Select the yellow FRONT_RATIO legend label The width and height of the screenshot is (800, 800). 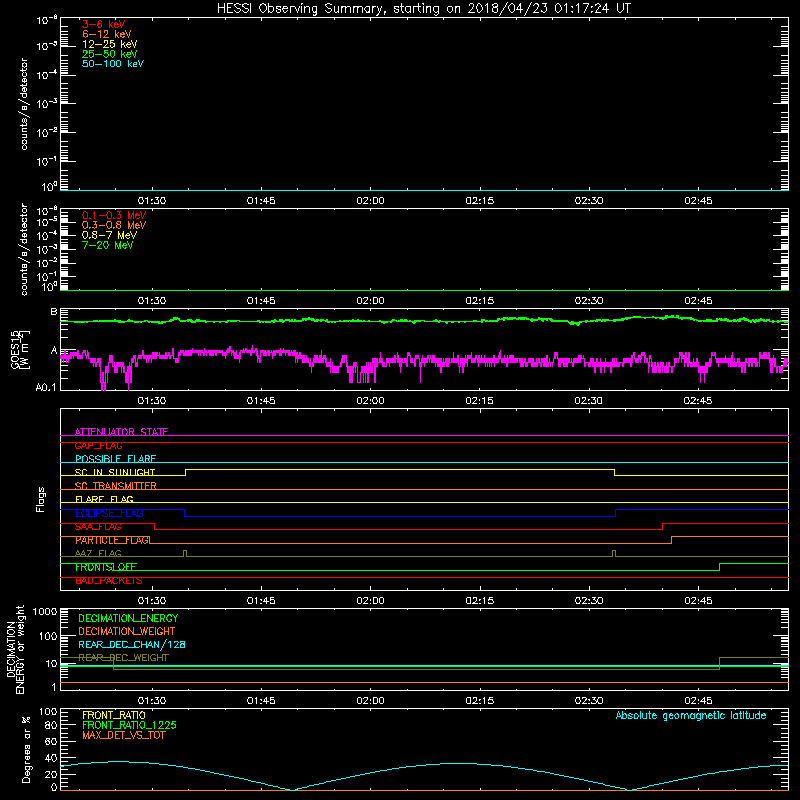[x=114, y=715]
